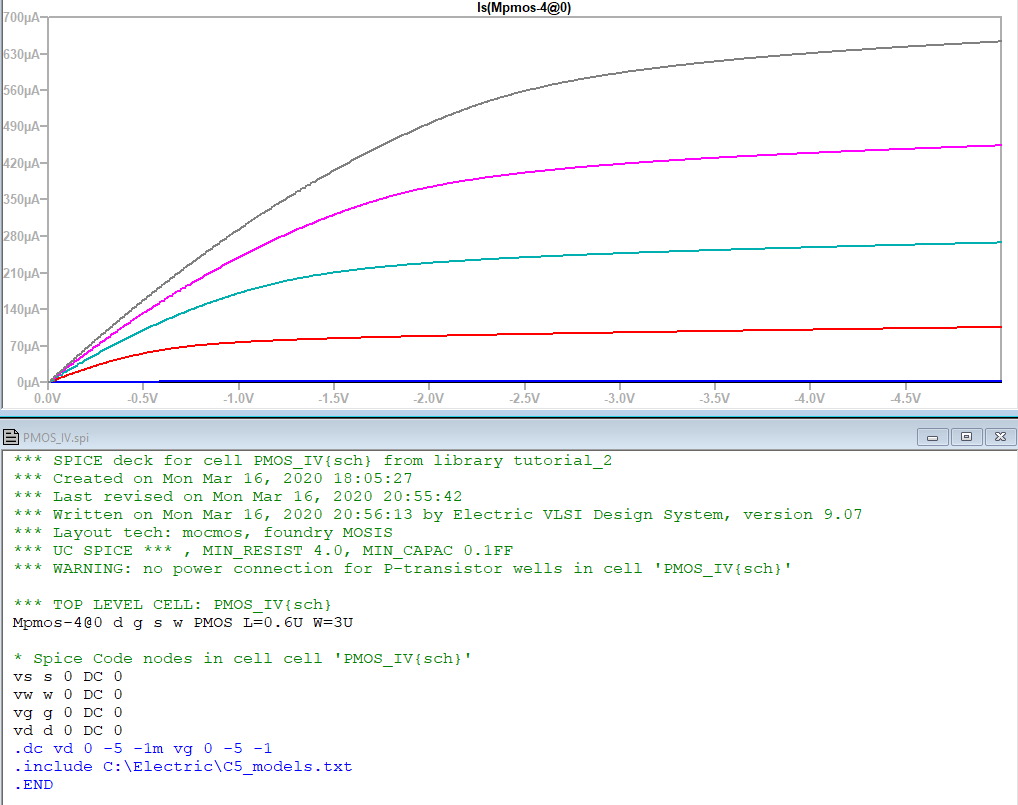Click the PMOS_IV.spi window title bar
The image size is (1018, 805).
point(500,437)
